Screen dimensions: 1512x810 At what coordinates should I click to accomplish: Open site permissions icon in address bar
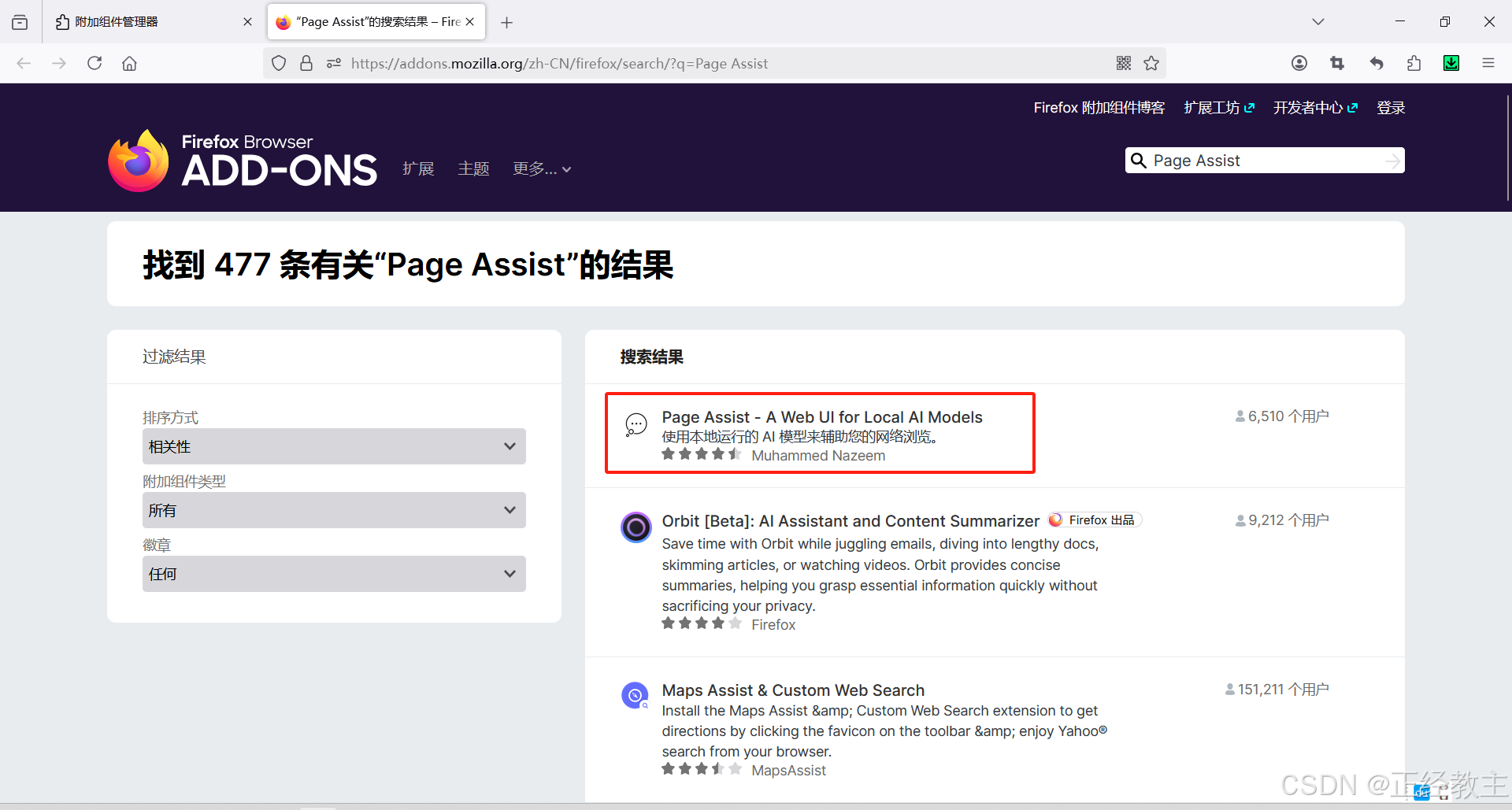[334, 63]
